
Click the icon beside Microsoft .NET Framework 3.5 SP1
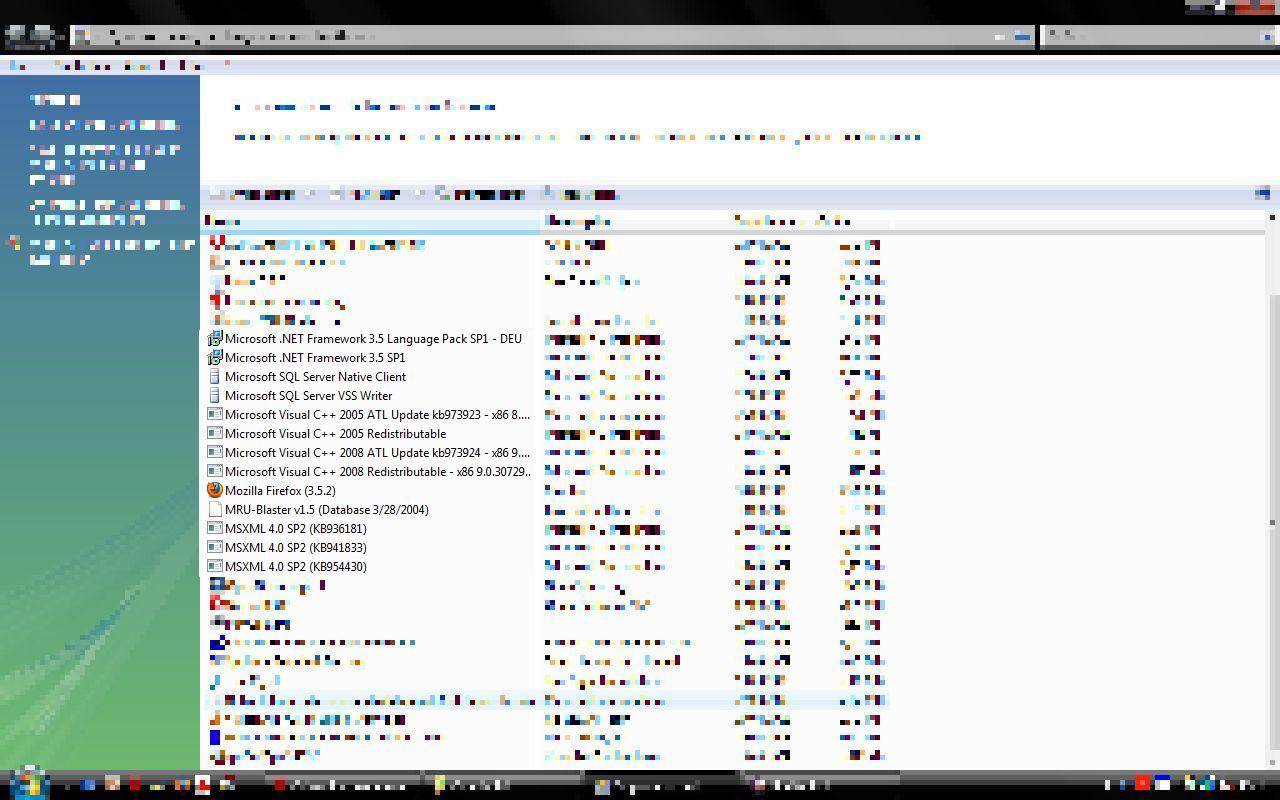click(x=214, y=358)
